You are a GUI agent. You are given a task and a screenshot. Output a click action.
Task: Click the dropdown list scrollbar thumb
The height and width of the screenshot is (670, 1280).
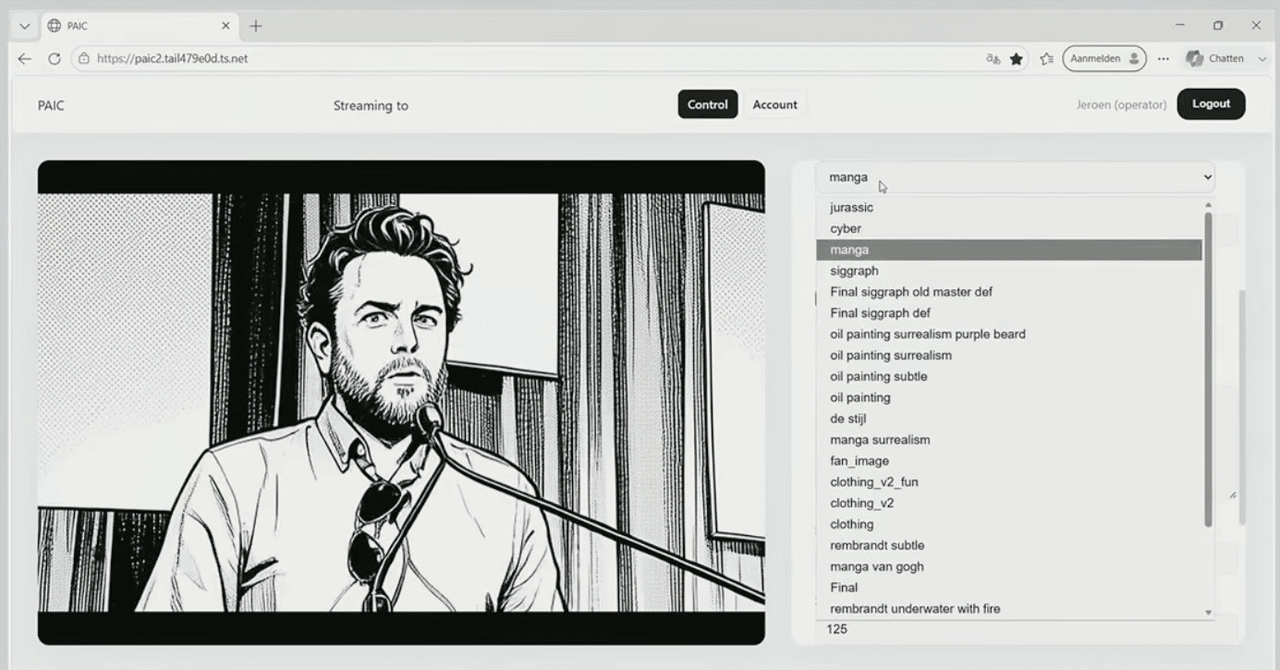pos(1208,370)
